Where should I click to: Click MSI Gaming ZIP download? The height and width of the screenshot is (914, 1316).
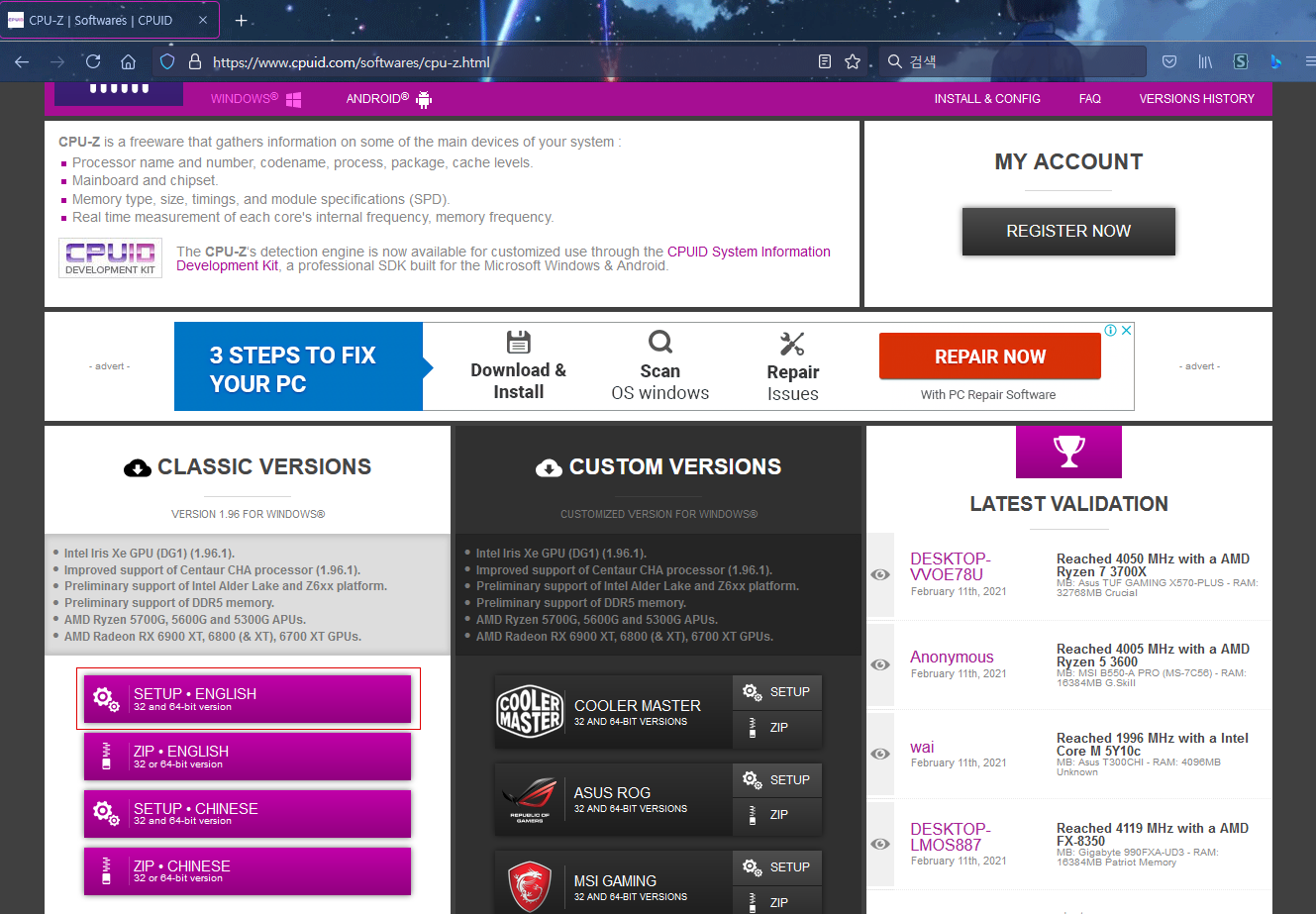(777, 902)
